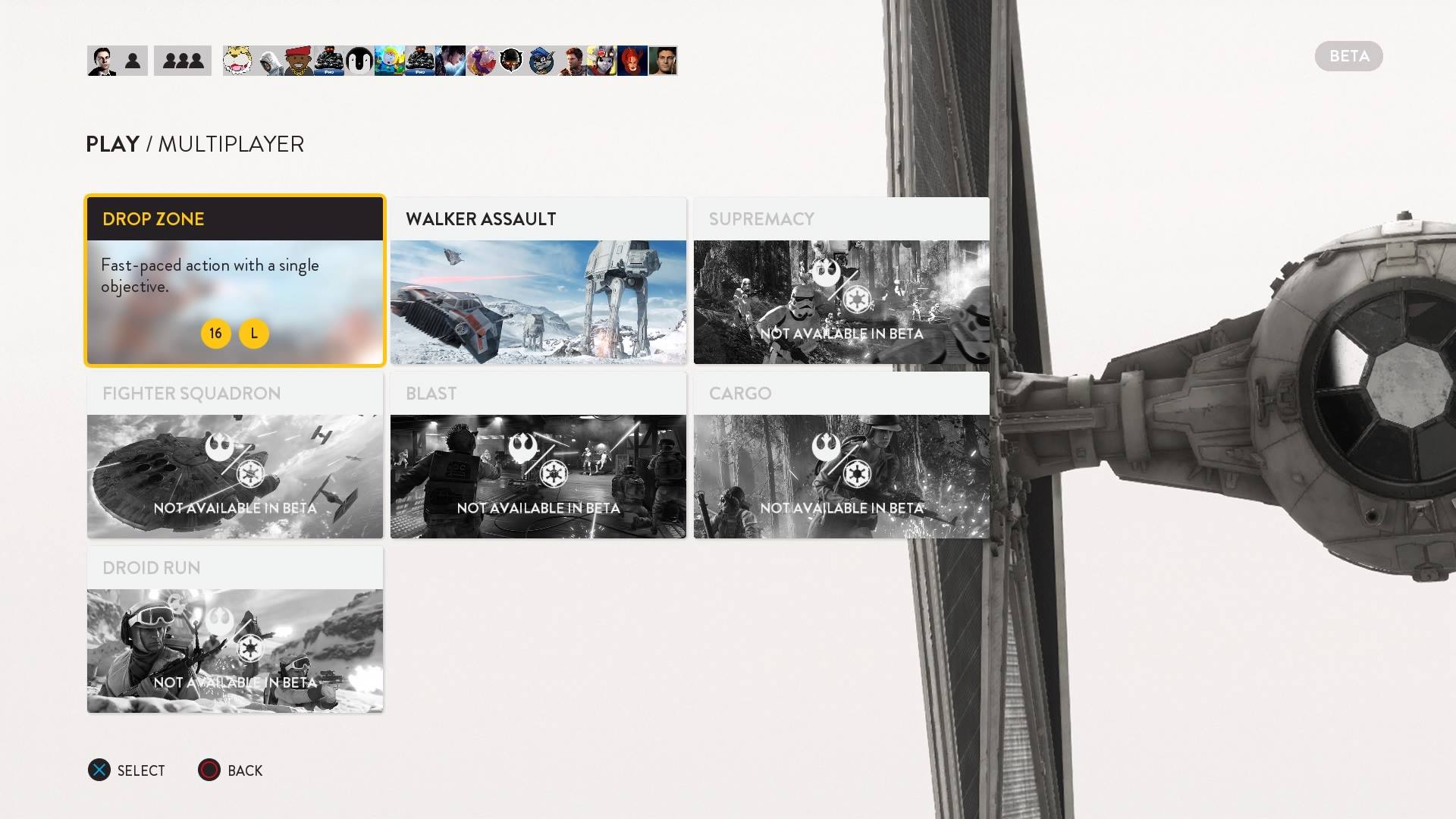Open the party group three-person icon

click(x=183, y=61)
